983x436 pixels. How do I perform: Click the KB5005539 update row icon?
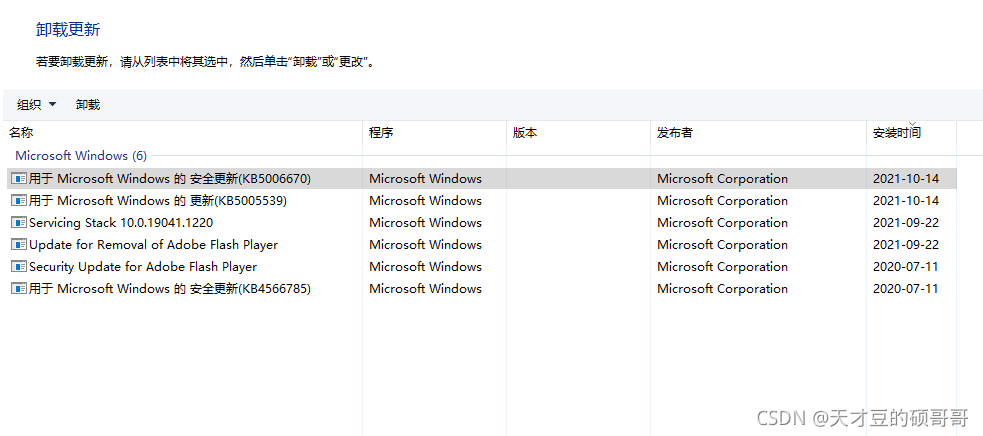[x=19, y=201]
